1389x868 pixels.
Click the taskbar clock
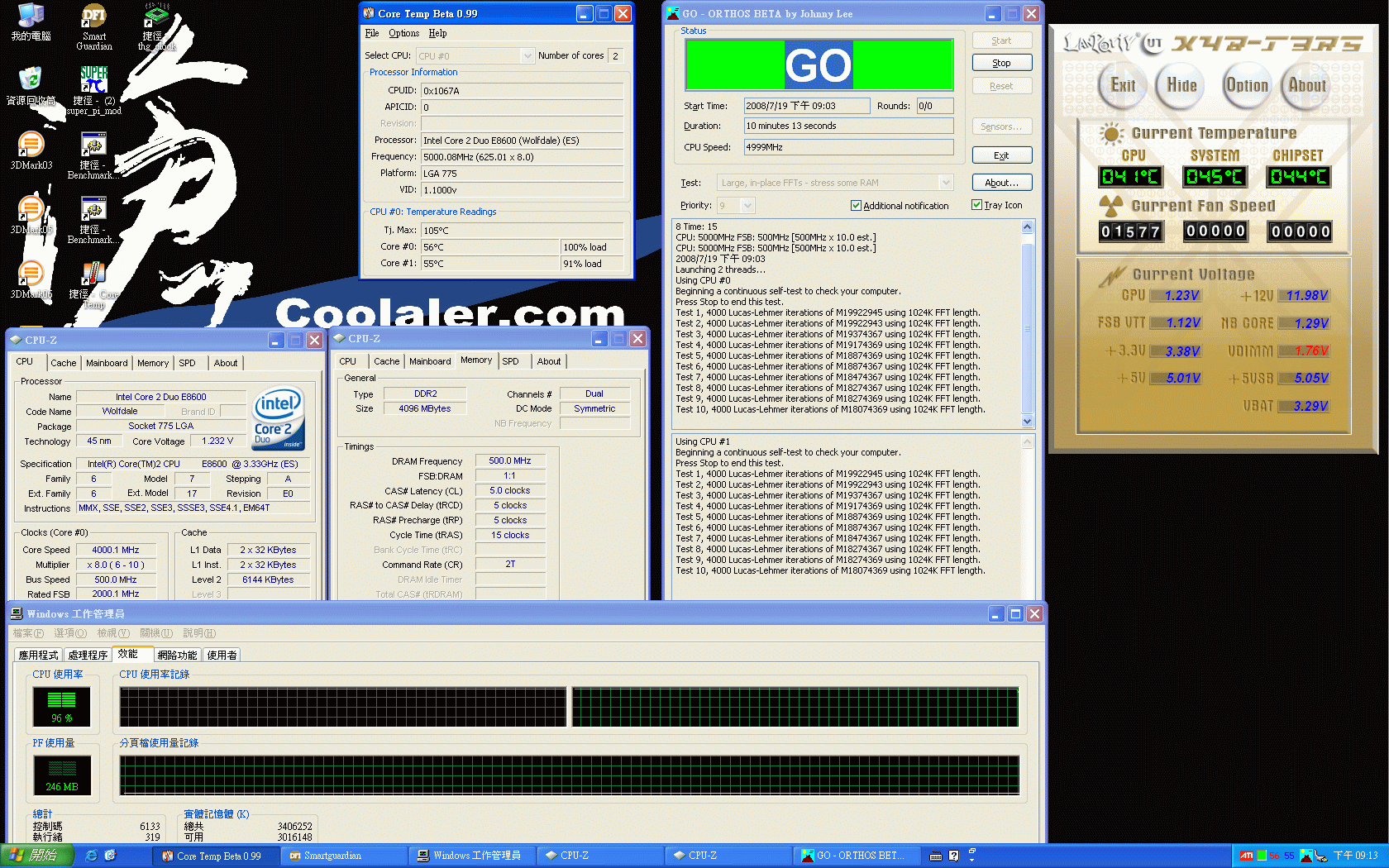[1355, 856]
